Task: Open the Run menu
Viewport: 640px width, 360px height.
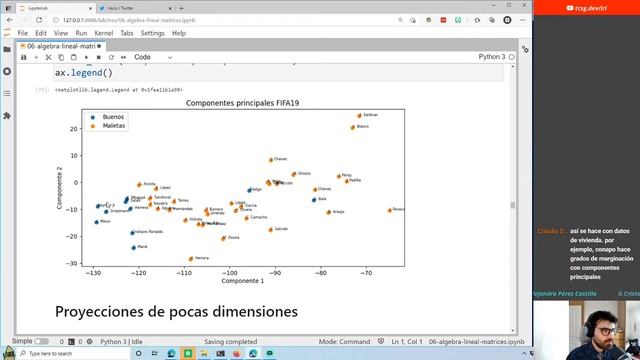Action: [81, 33]
